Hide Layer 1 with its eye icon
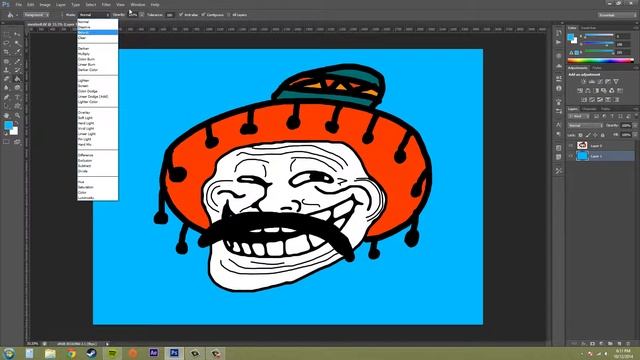The image size is (640, 360). pos(571,156)
